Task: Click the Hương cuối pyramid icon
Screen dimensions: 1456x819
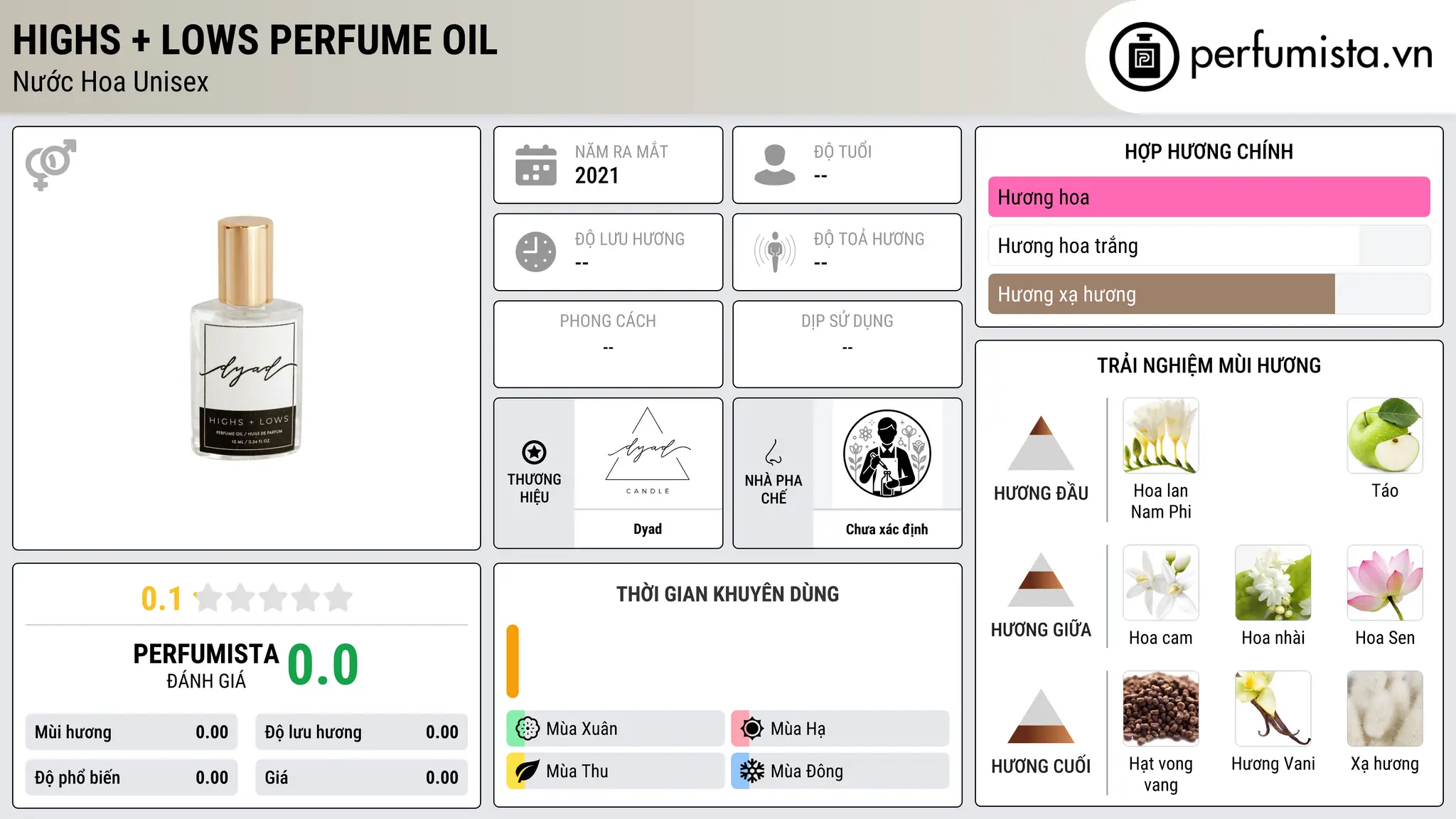Action: coord(1041,716)
